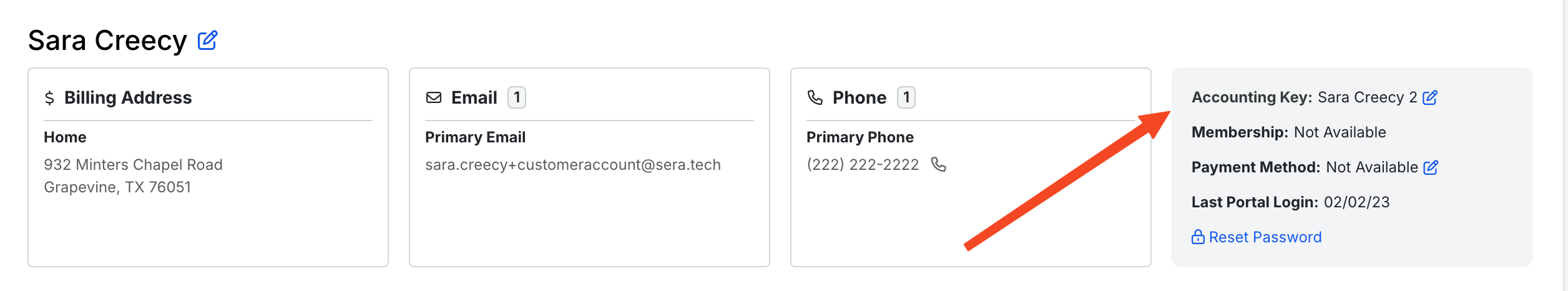Screen dimensions: 1568x291
Task: Click the Phone card heading
Action: (860, 98)
